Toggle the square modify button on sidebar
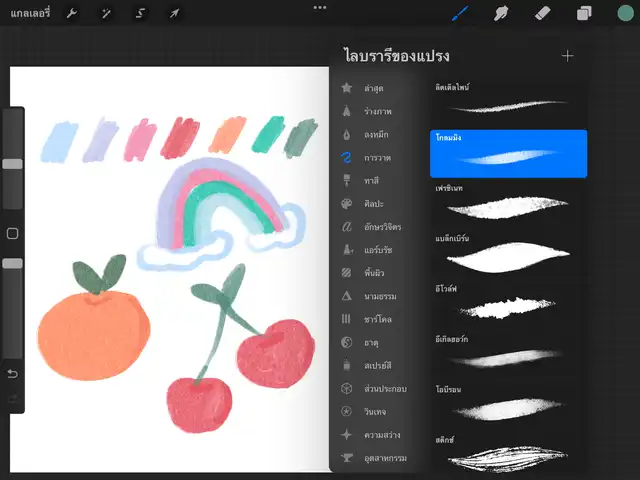Screen dimensions: 640x480 click(12, 233)
